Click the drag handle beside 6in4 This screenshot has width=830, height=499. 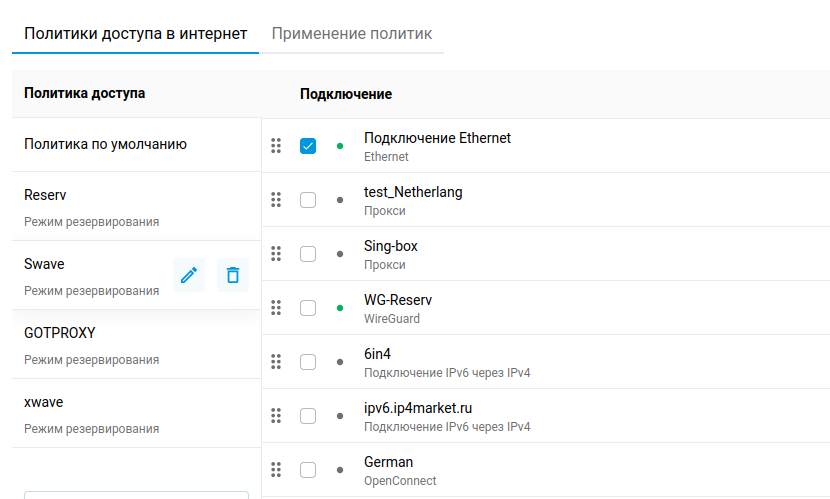(x=276, y=361)
